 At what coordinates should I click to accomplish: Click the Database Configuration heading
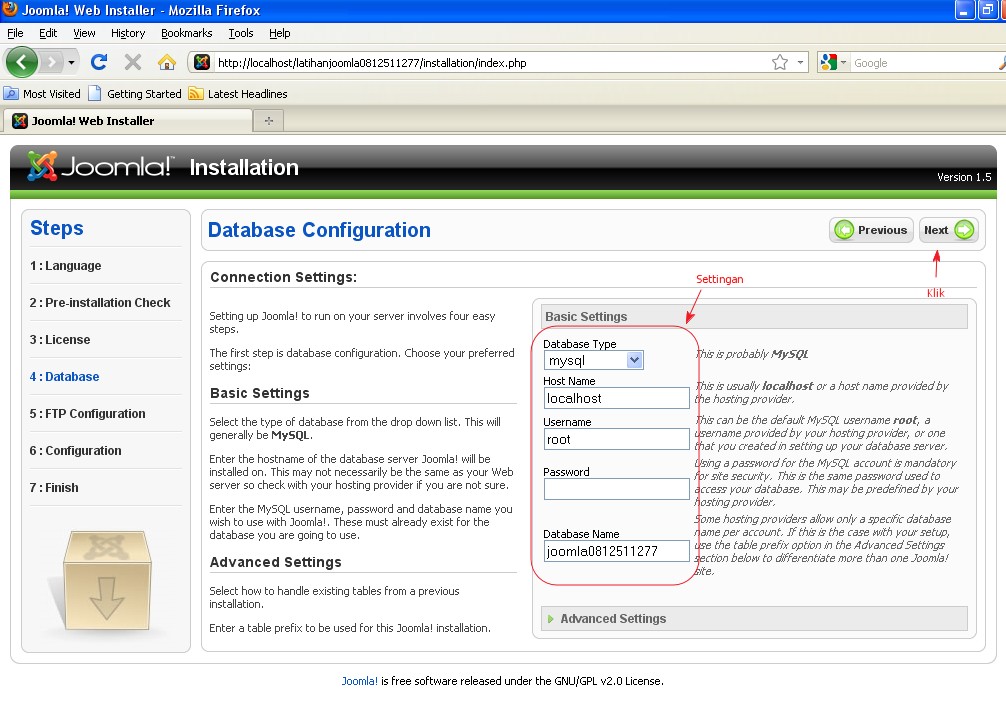point(319,230)
